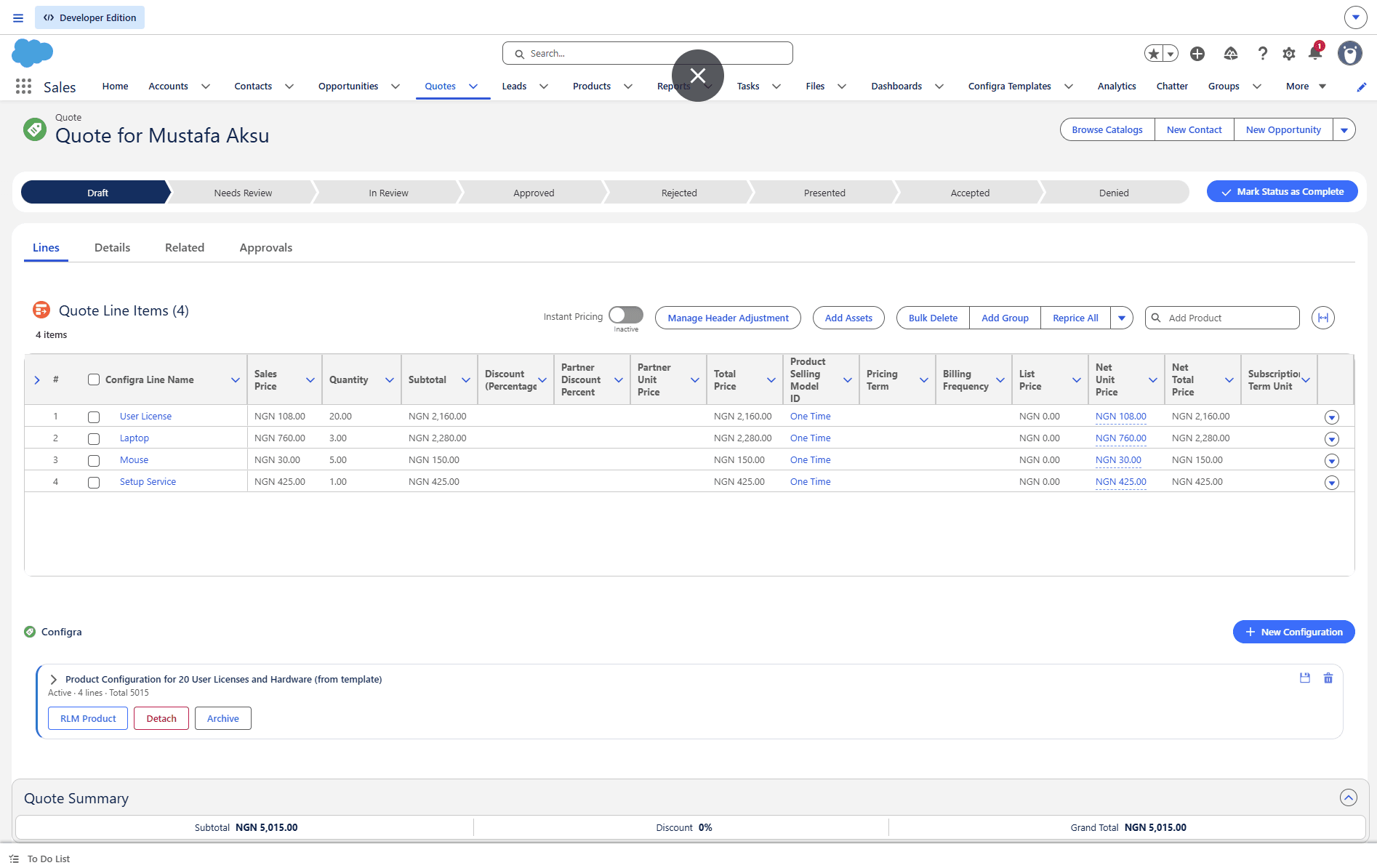Viewport: 1377px width, 868px height.
Task: Open Quantity column menu
Action: [x=390, y=379]
